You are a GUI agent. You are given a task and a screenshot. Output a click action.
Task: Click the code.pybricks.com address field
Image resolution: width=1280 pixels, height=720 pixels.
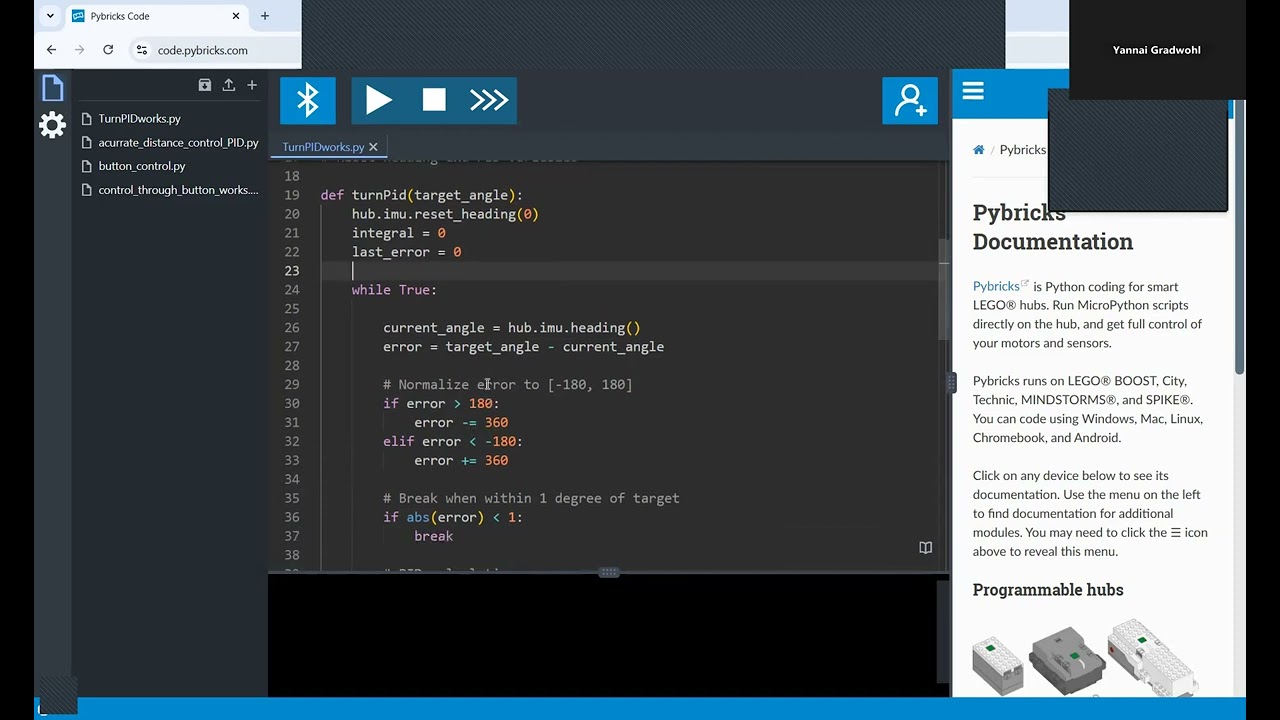click(x=202, y=50)
